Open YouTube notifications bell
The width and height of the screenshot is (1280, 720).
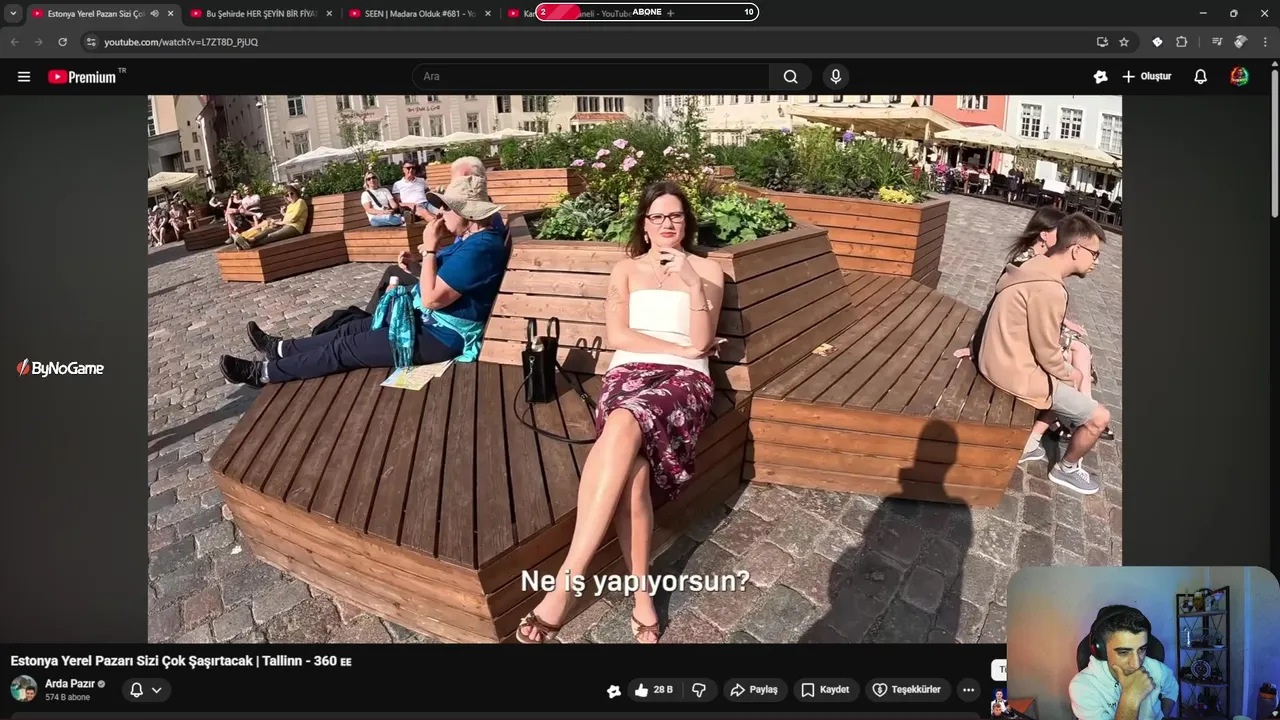click(x=1201, y=76)
